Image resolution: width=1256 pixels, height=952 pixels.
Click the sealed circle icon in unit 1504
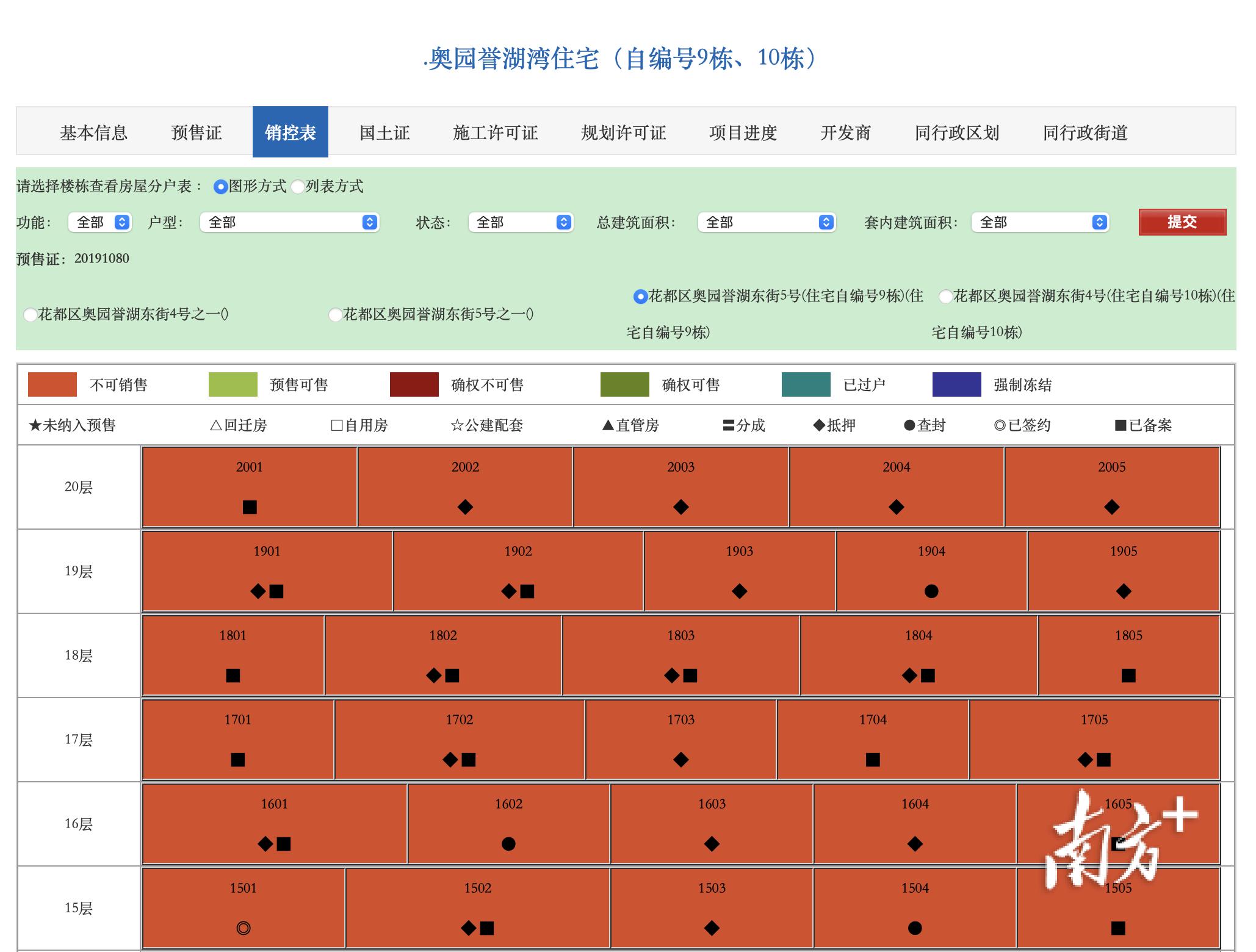point(915,928)
